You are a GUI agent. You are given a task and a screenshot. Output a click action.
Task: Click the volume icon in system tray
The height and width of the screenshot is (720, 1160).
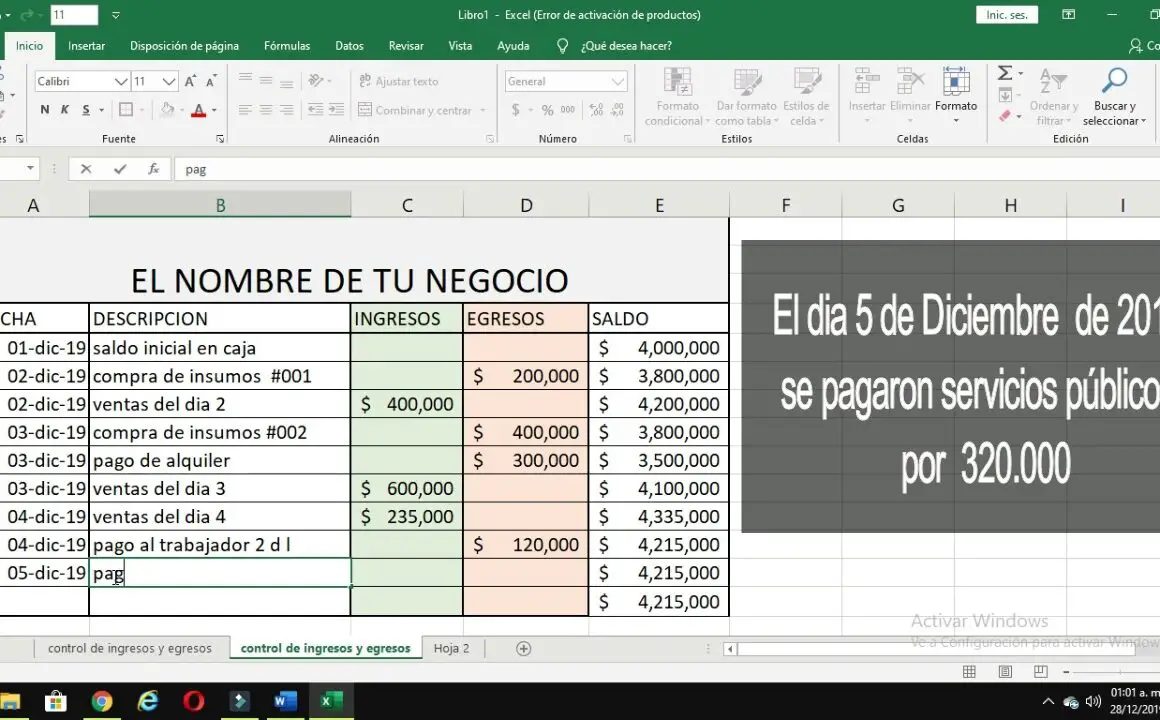(x=1093, y=702)
